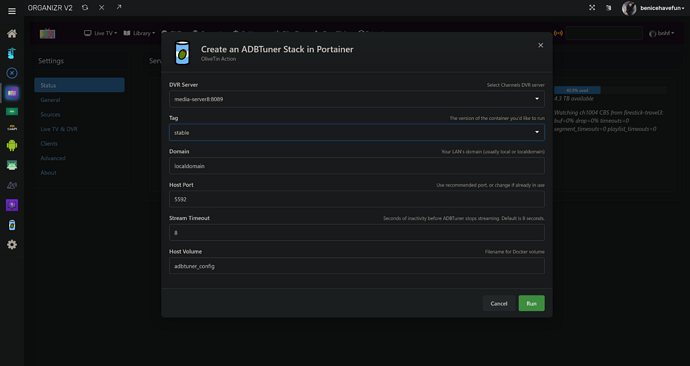Click the OliveTin jar icon in dialog
Viewport: 690px width, 366px height.
pyautogui.click(x=182, y=53)
